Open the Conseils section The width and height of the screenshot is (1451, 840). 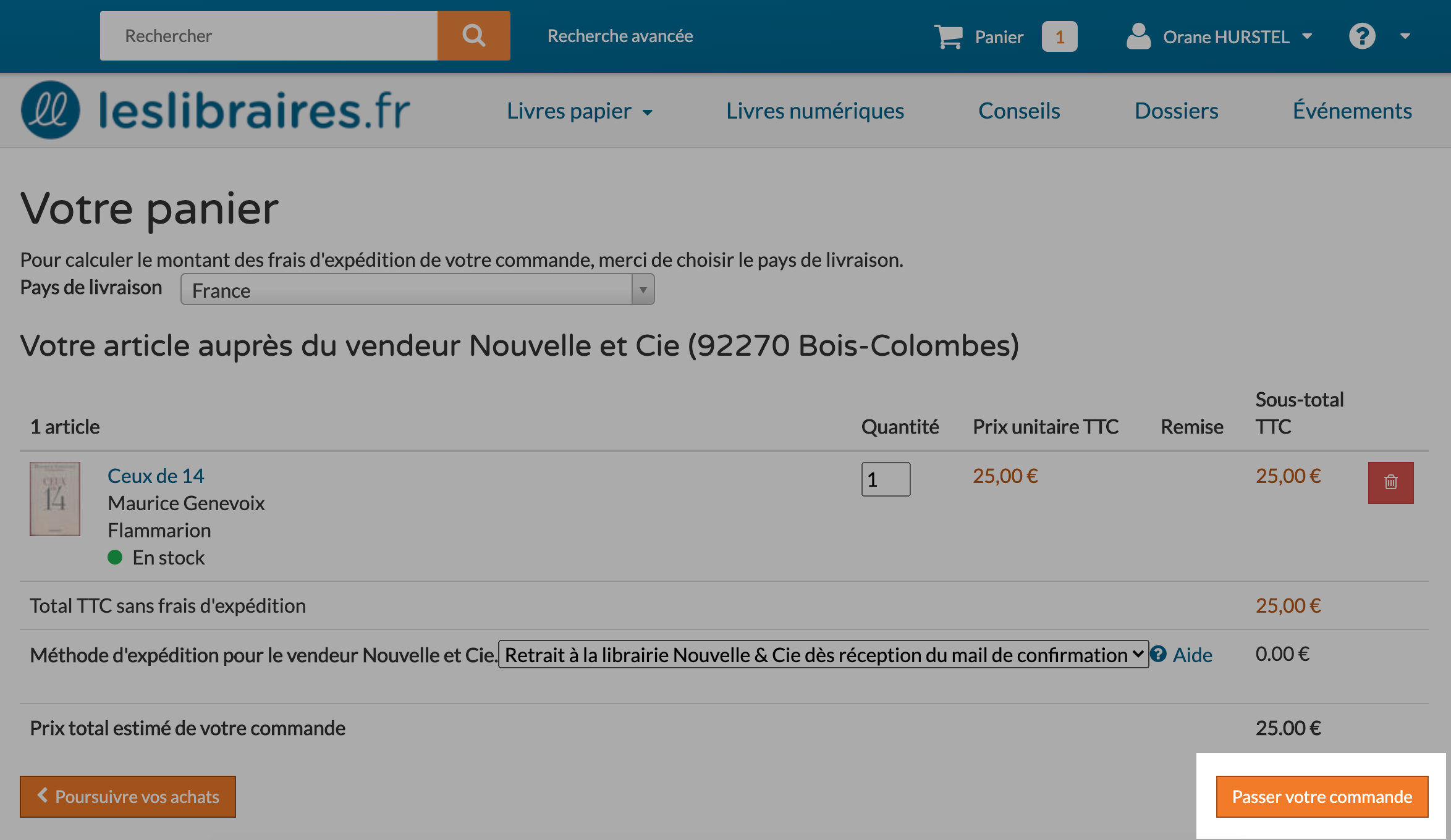(x=1019, y=111)
